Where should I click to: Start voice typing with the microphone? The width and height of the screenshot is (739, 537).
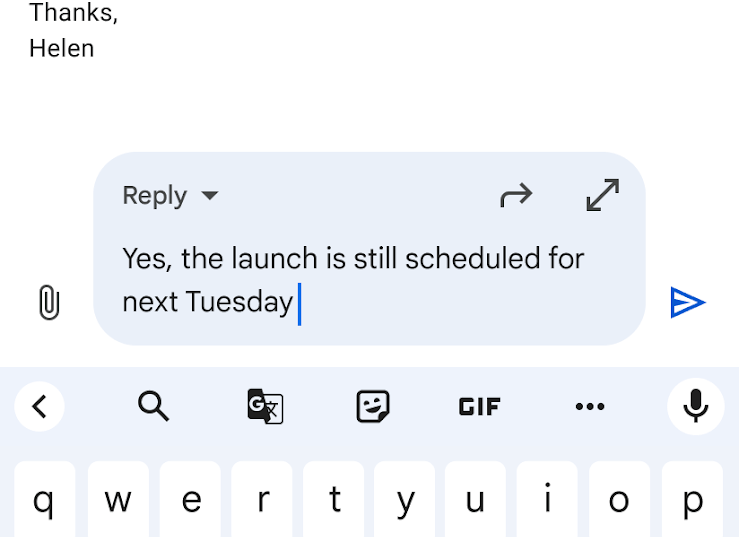click(696, 406)
